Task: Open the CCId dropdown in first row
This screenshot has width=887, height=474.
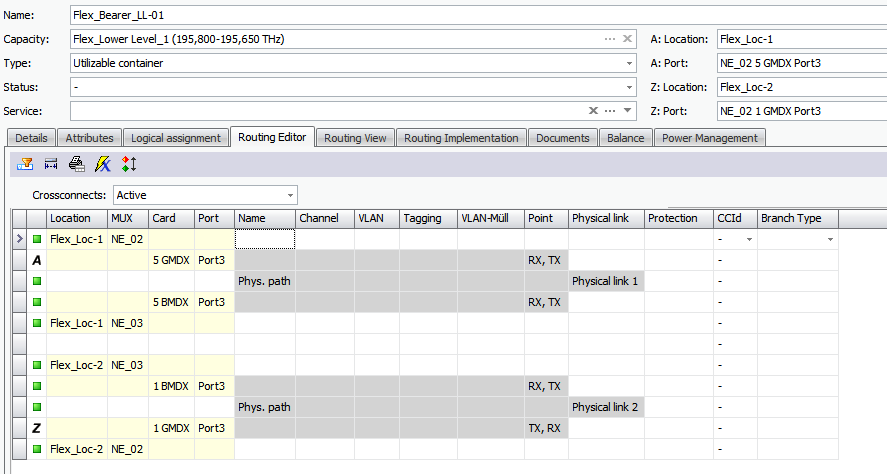Action: tap(750, 240)
